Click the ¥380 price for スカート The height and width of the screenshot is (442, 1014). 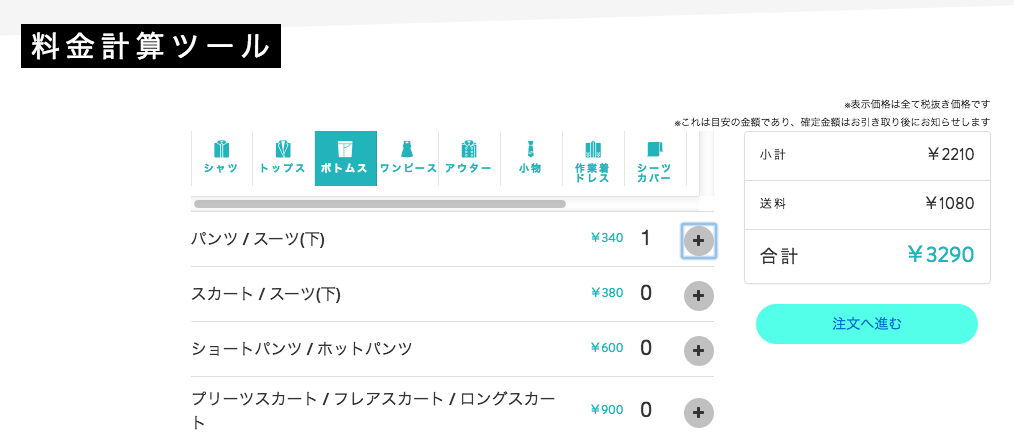(x=607, y=293)
